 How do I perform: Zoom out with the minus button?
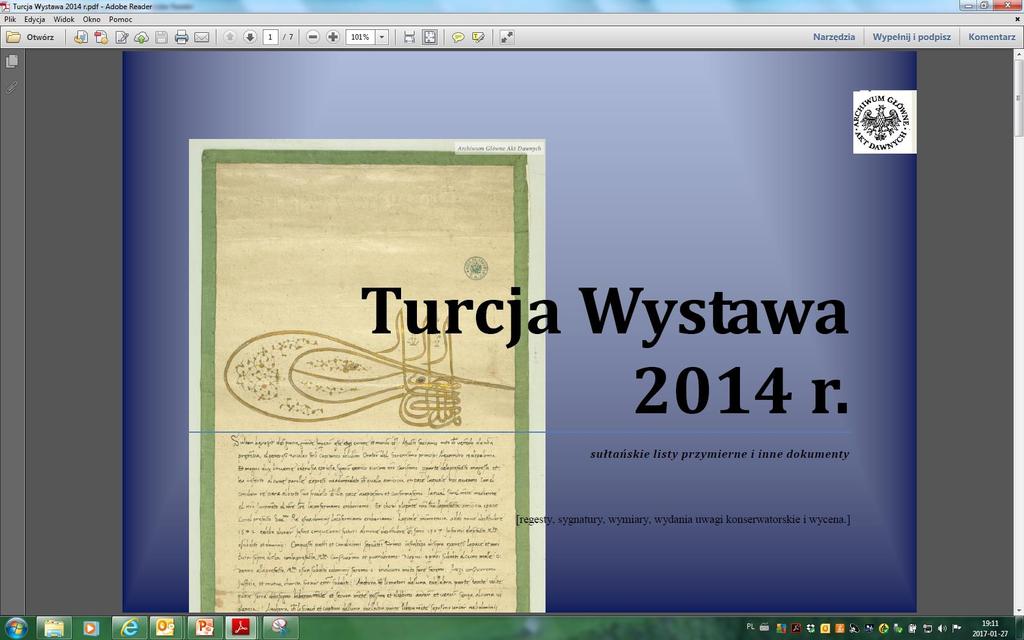point(313,37)
